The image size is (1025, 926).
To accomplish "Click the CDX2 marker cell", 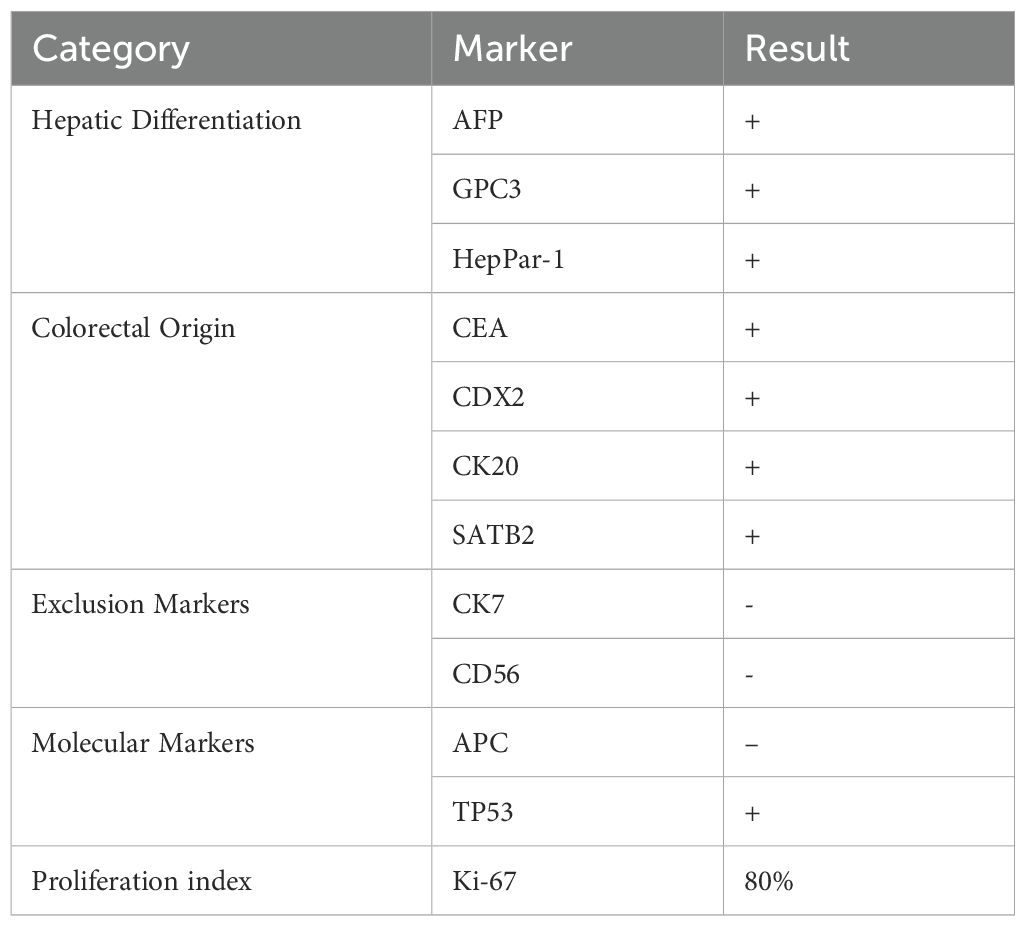I will pyautogui.click(x=489, y=397).
